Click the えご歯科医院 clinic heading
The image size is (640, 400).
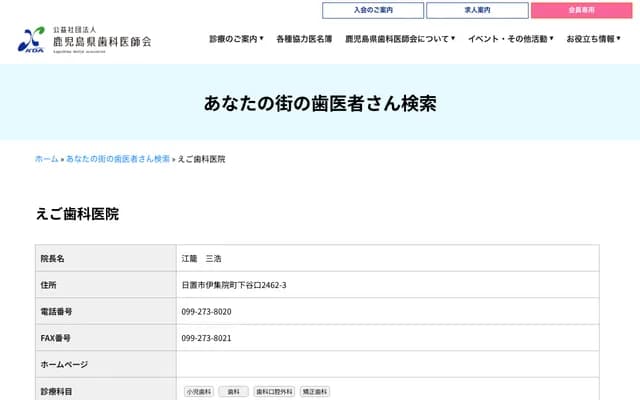77,214
